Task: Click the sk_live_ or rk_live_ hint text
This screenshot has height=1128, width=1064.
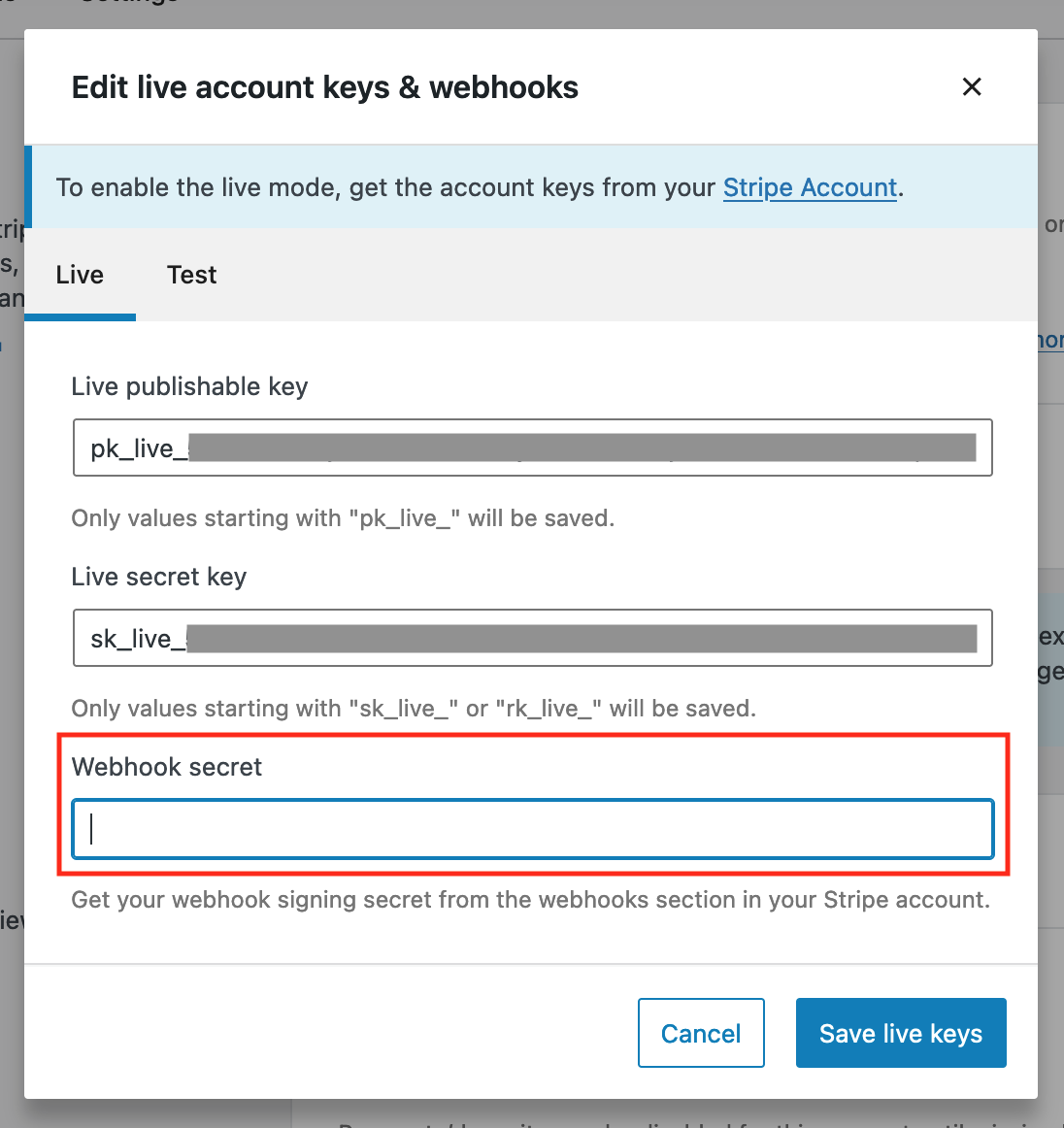Action: coord(414,709)
